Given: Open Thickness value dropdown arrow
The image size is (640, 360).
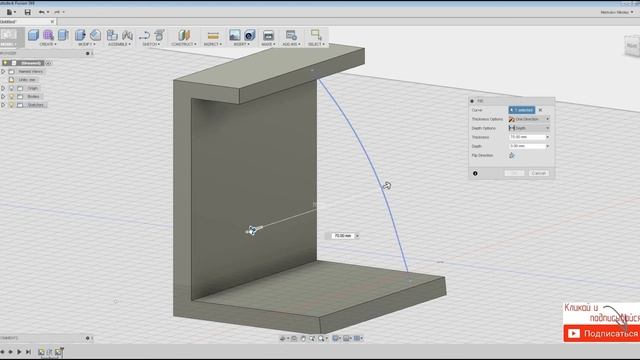Looking at the screenshot, I should 547,137.
